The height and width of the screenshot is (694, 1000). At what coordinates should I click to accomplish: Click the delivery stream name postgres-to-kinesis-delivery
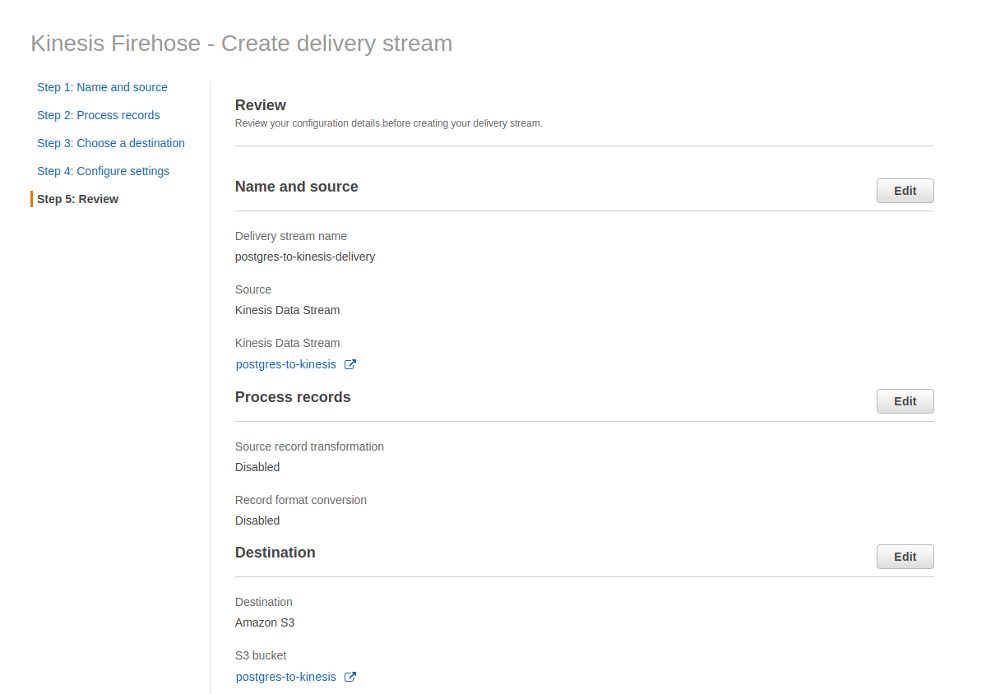tap(305, 257)
